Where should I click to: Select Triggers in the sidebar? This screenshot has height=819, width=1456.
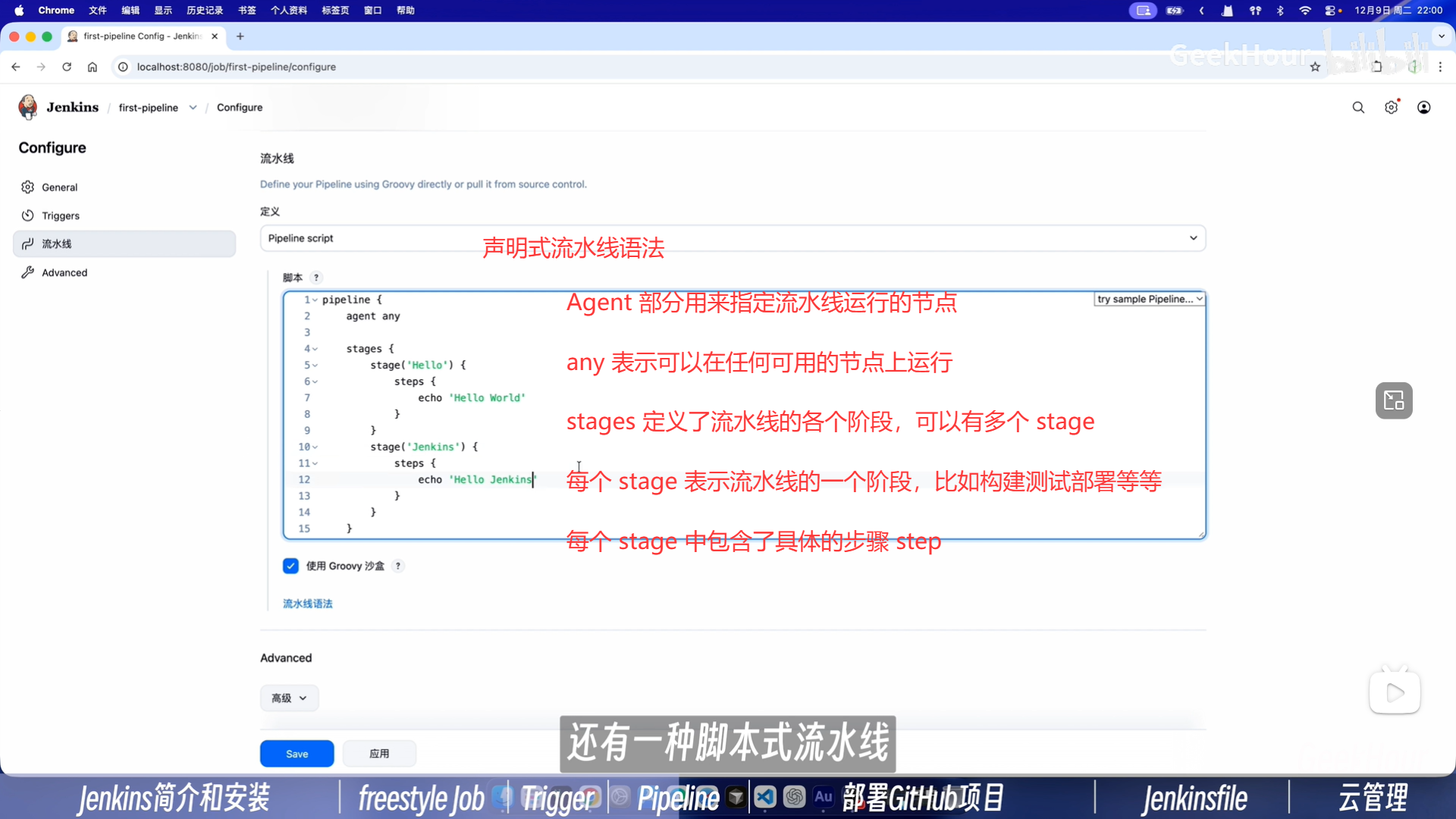[61, 216]
